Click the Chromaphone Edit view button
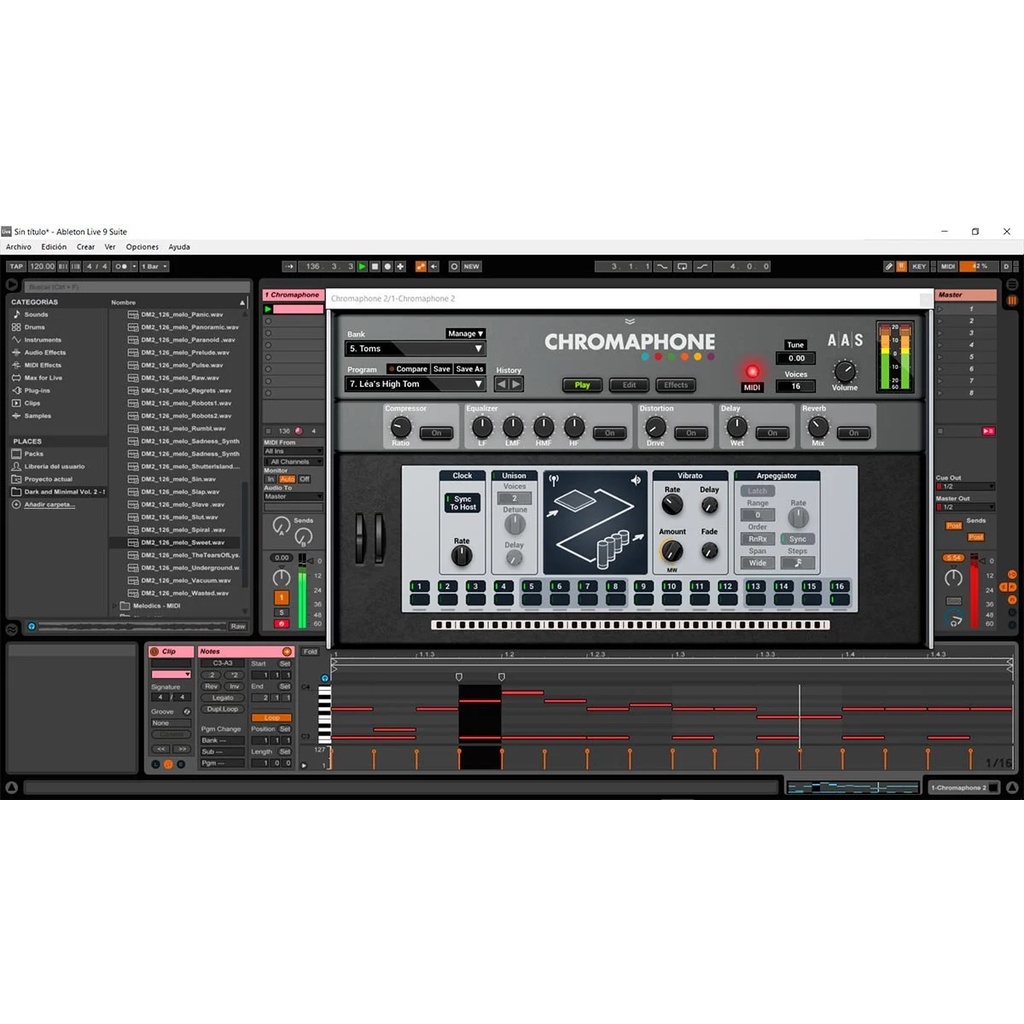 (x=629, y=385)
